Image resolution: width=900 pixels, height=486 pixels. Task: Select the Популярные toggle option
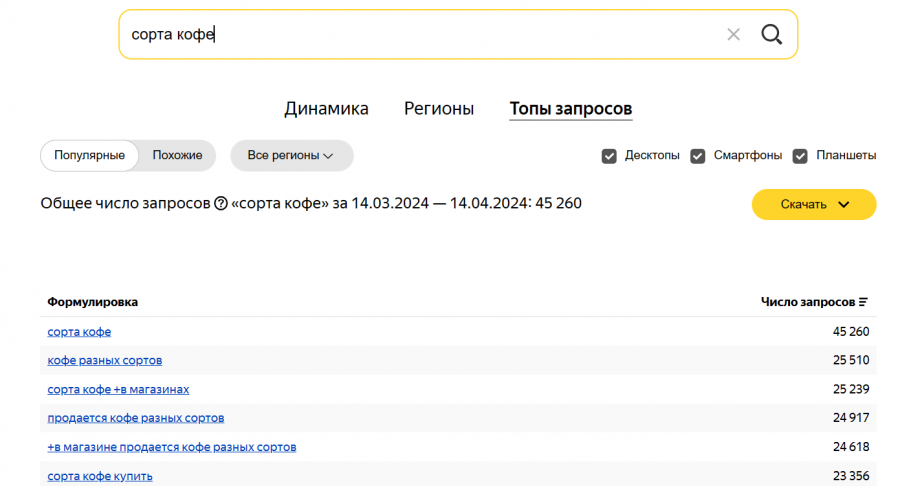click(x=89, y=156)
